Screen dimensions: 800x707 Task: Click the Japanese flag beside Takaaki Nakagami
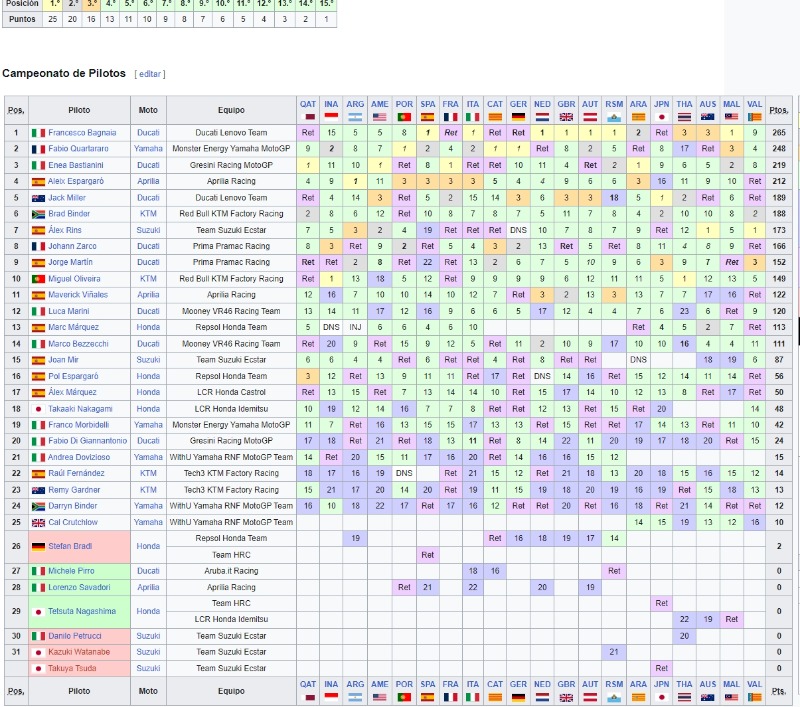click(38, 409)
